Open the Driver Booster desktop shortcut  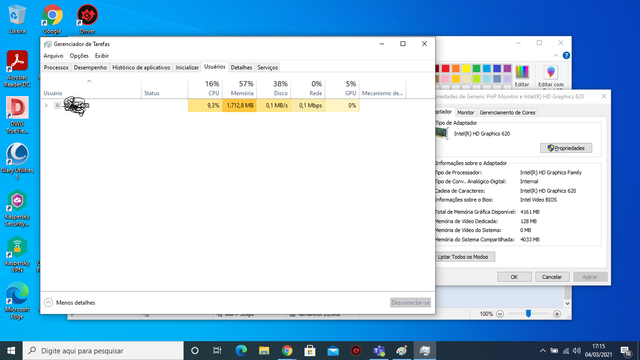(87, 19)
